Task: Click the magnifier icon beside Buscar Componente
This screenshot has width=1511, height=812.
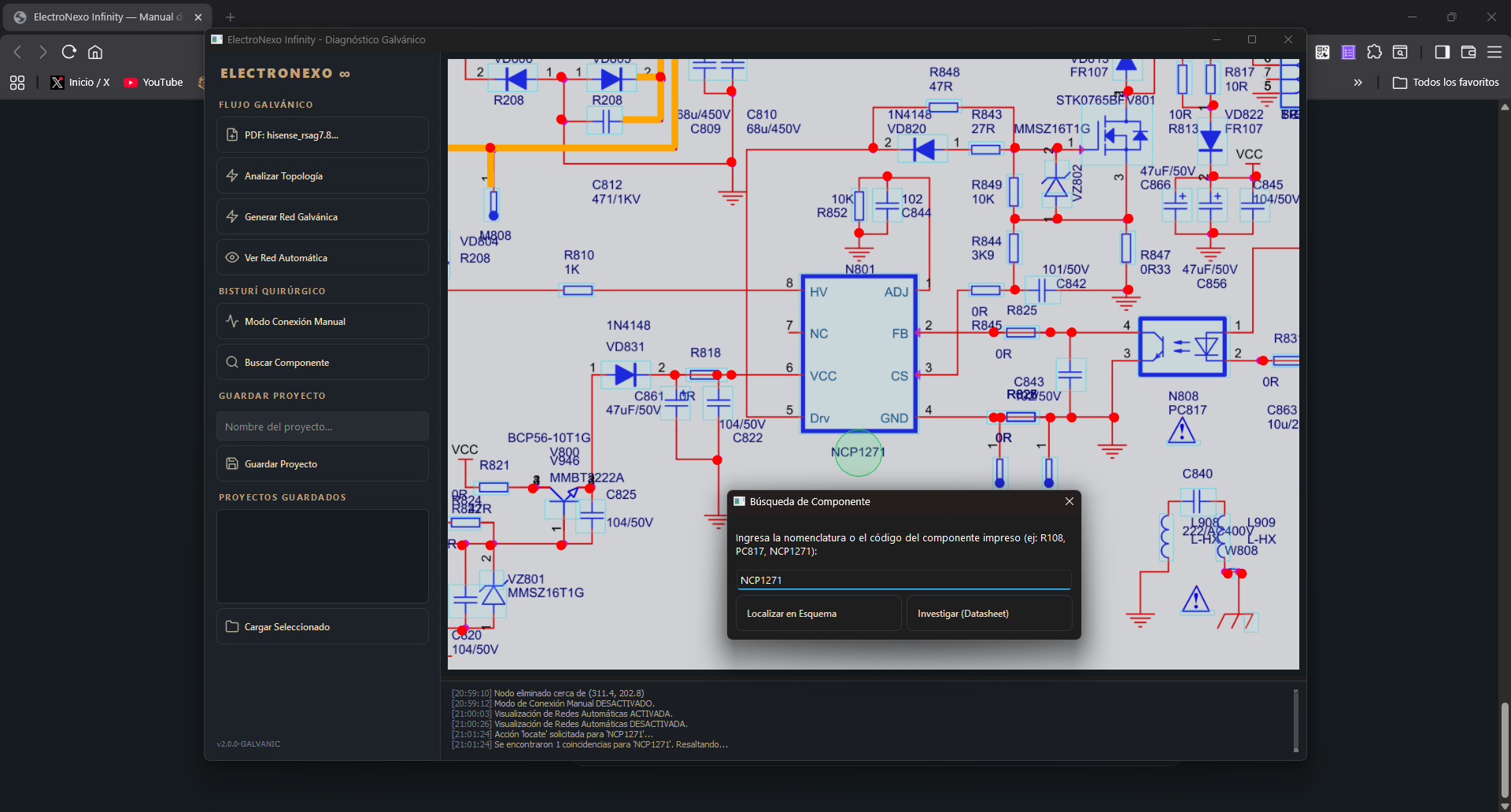Action: [232, 362]
